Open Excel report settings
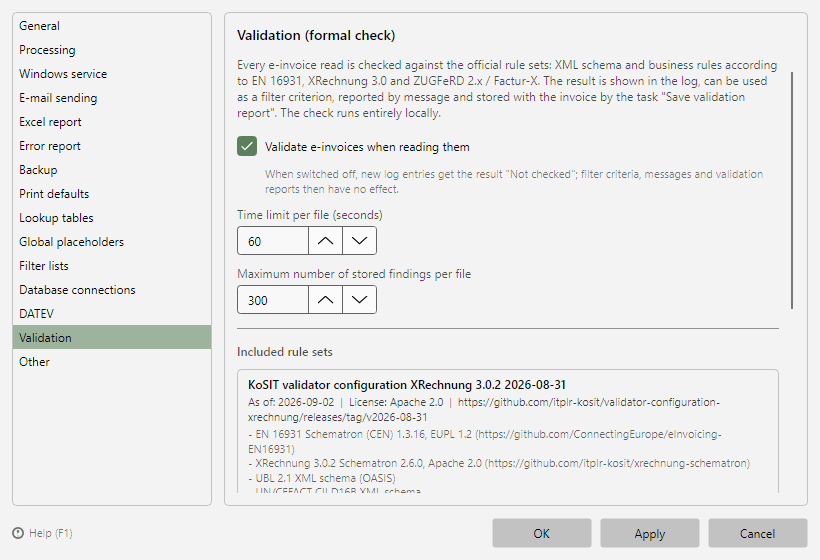 point(112,122)
